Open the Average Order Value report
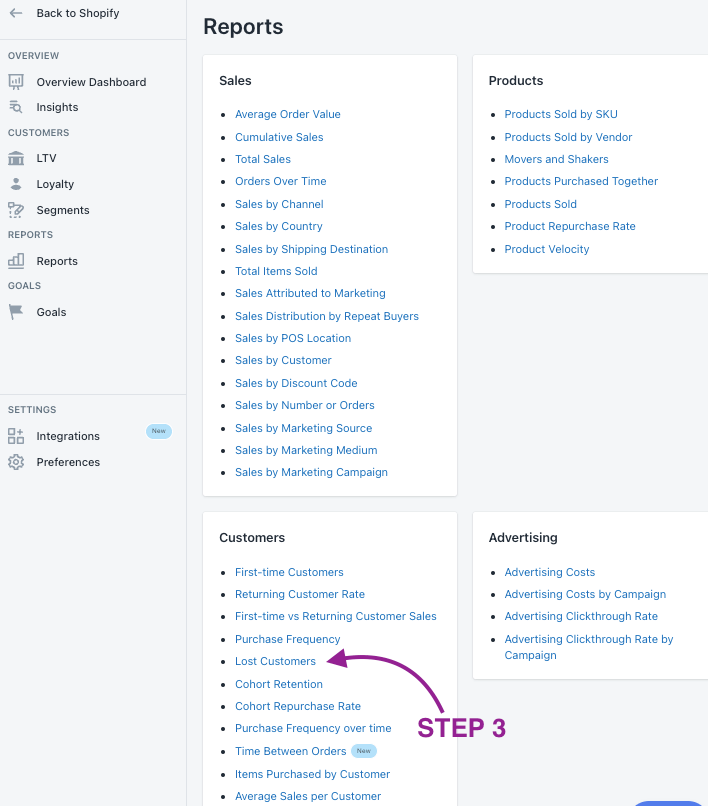Image resolution: width=708 pixels, height=806 pixels. point(287,114)
